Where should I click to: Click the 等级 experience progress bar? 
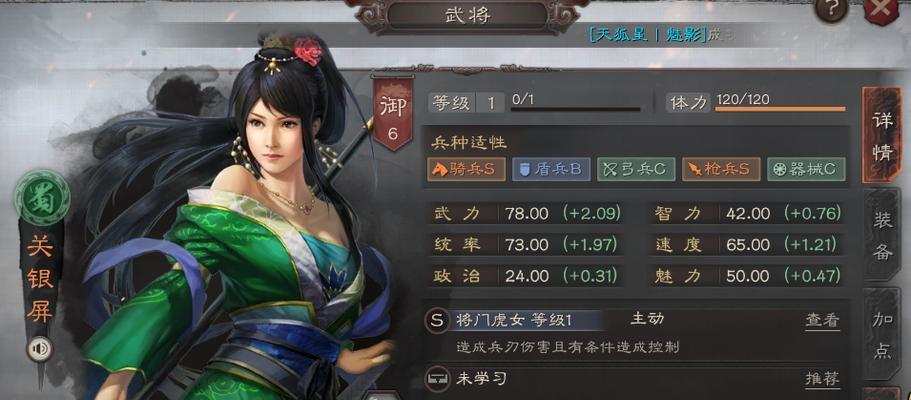(575, 109)
